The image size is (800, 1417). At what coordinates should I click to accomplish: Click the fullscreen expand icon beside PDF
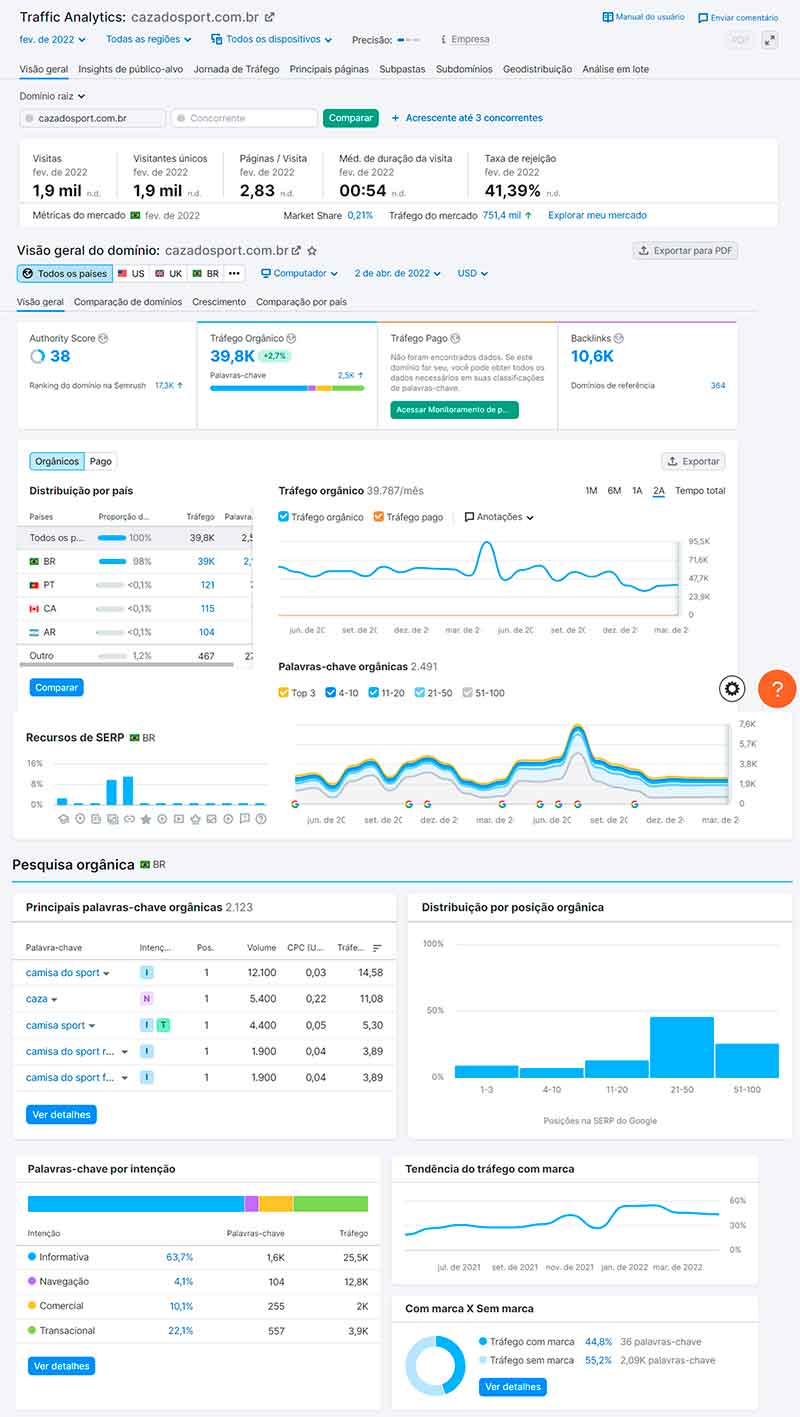click(x=769, y=40)
